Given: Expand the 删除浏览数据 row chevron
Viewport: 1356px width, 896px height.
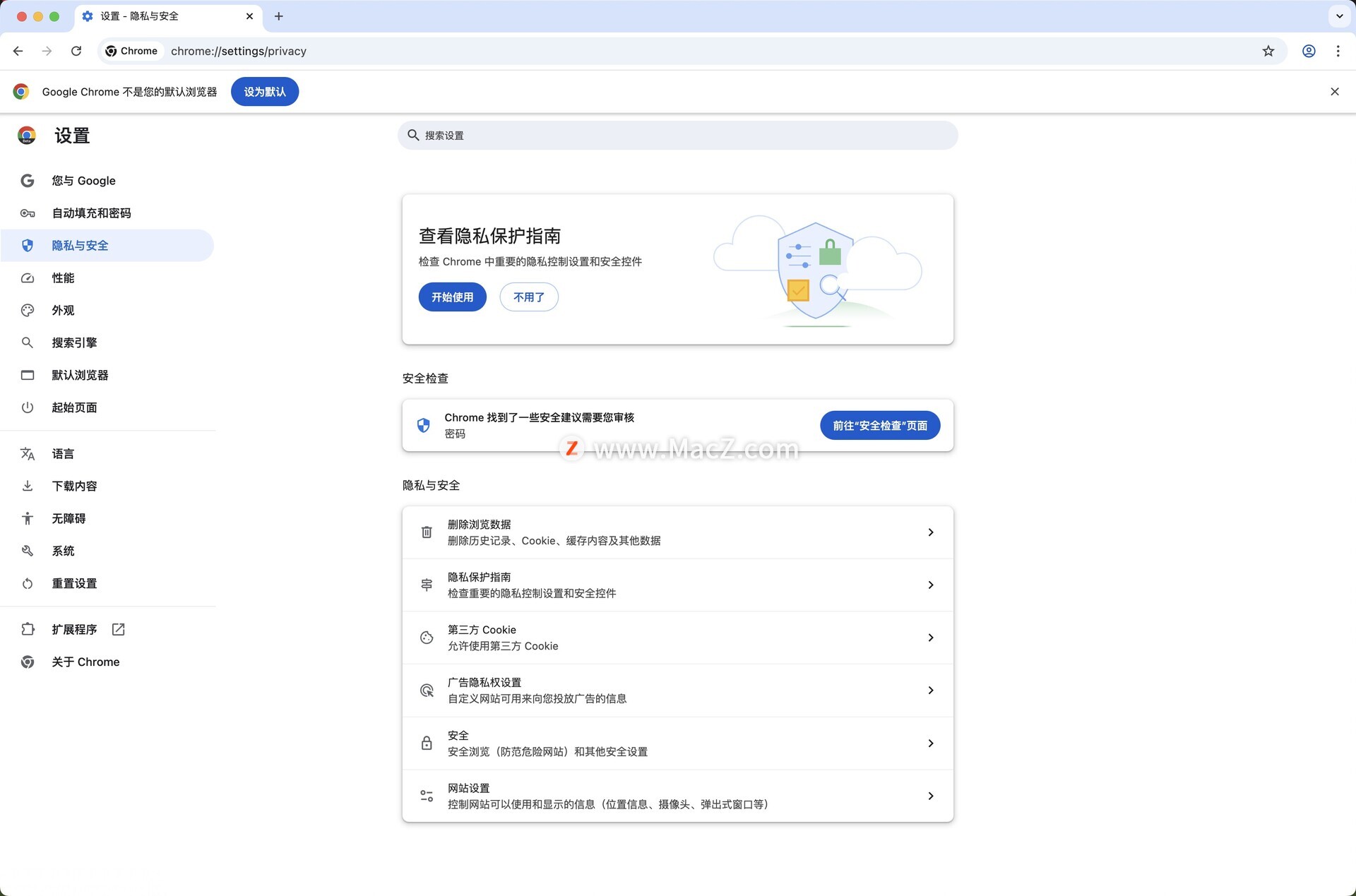Looking at the screenshot, I should (x=931, y=532).
